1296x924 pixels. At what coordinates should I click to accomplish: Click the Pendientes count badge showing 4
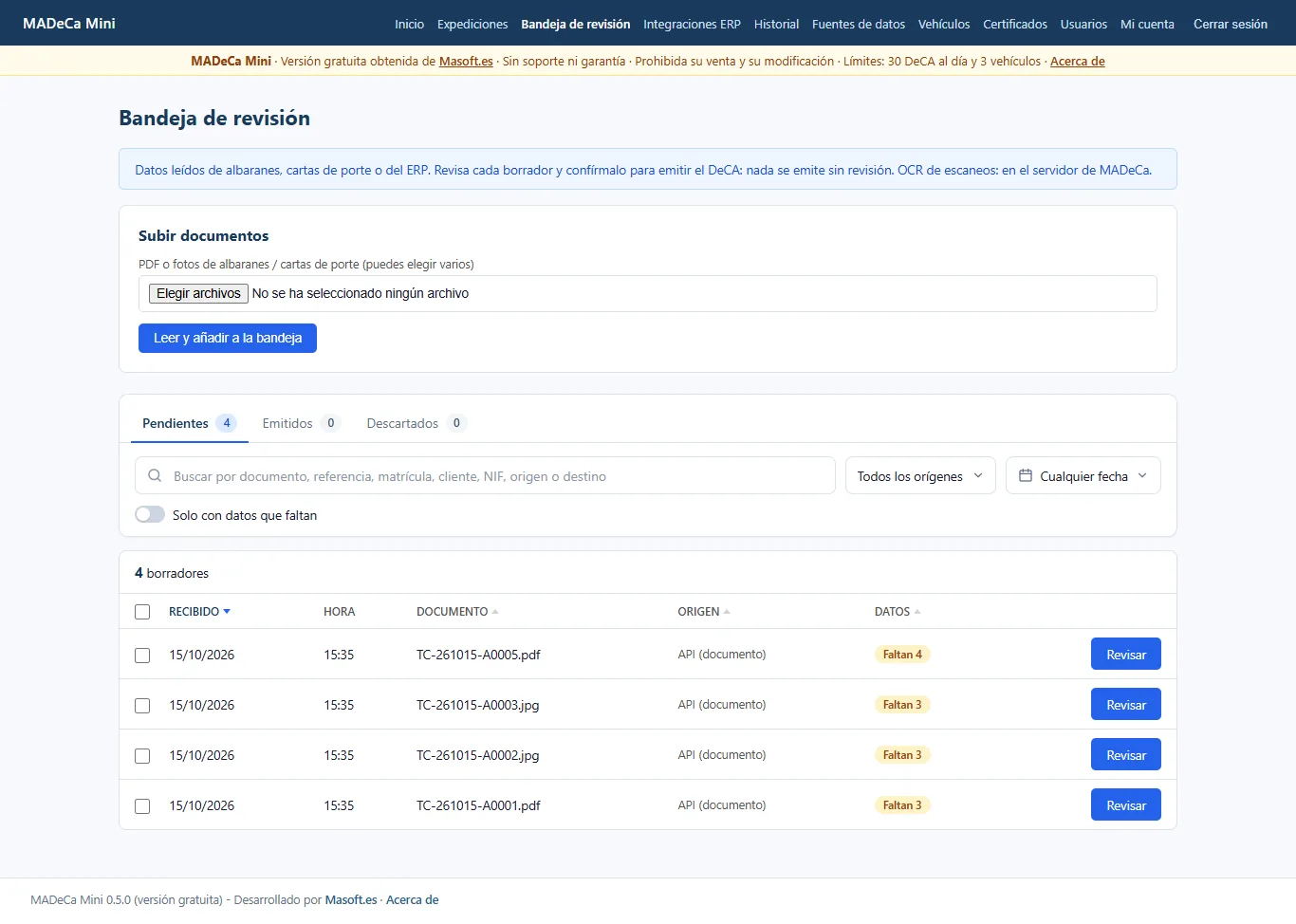[x=226, y=423]
